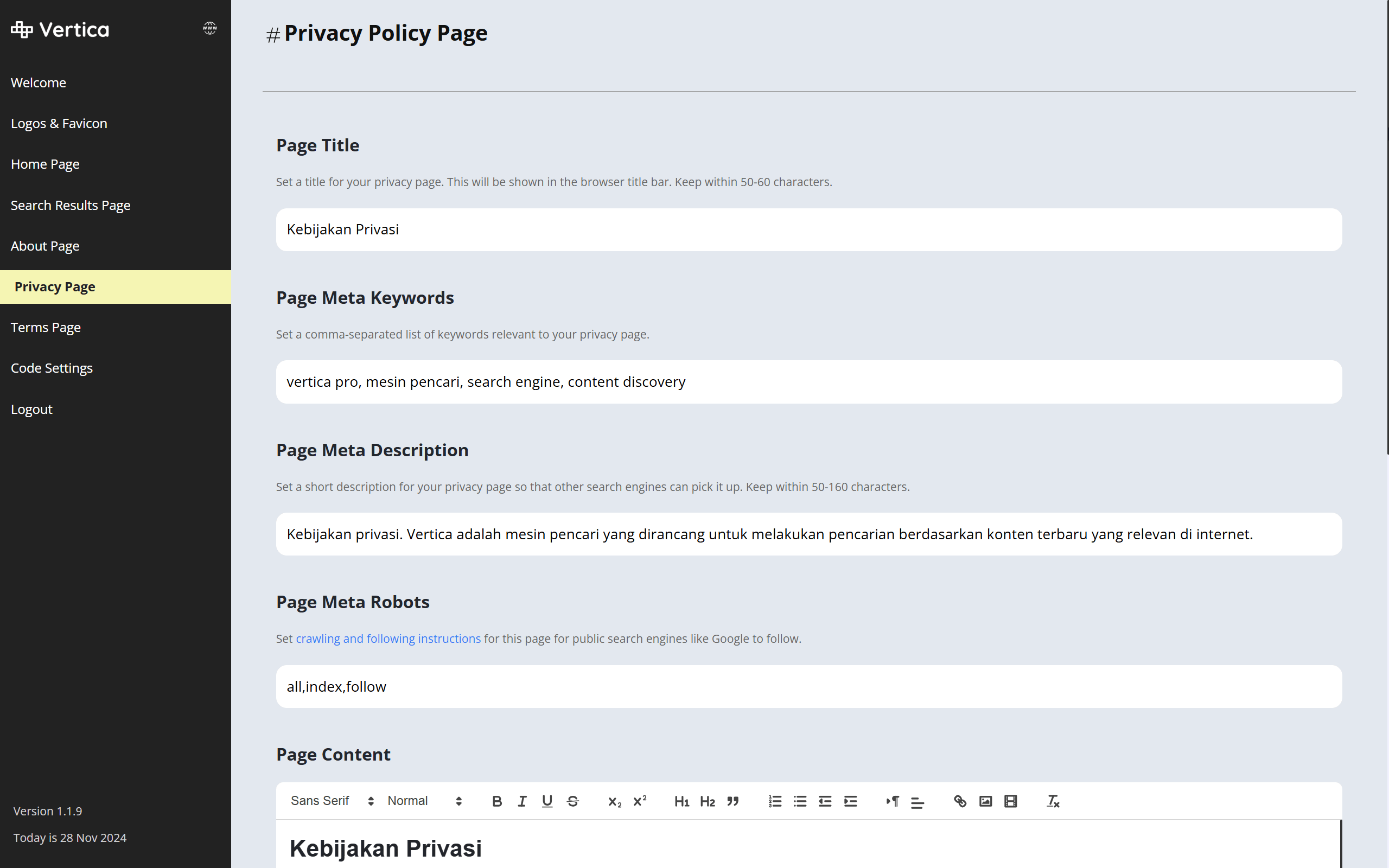Create an ordered list

click(774, 801)
